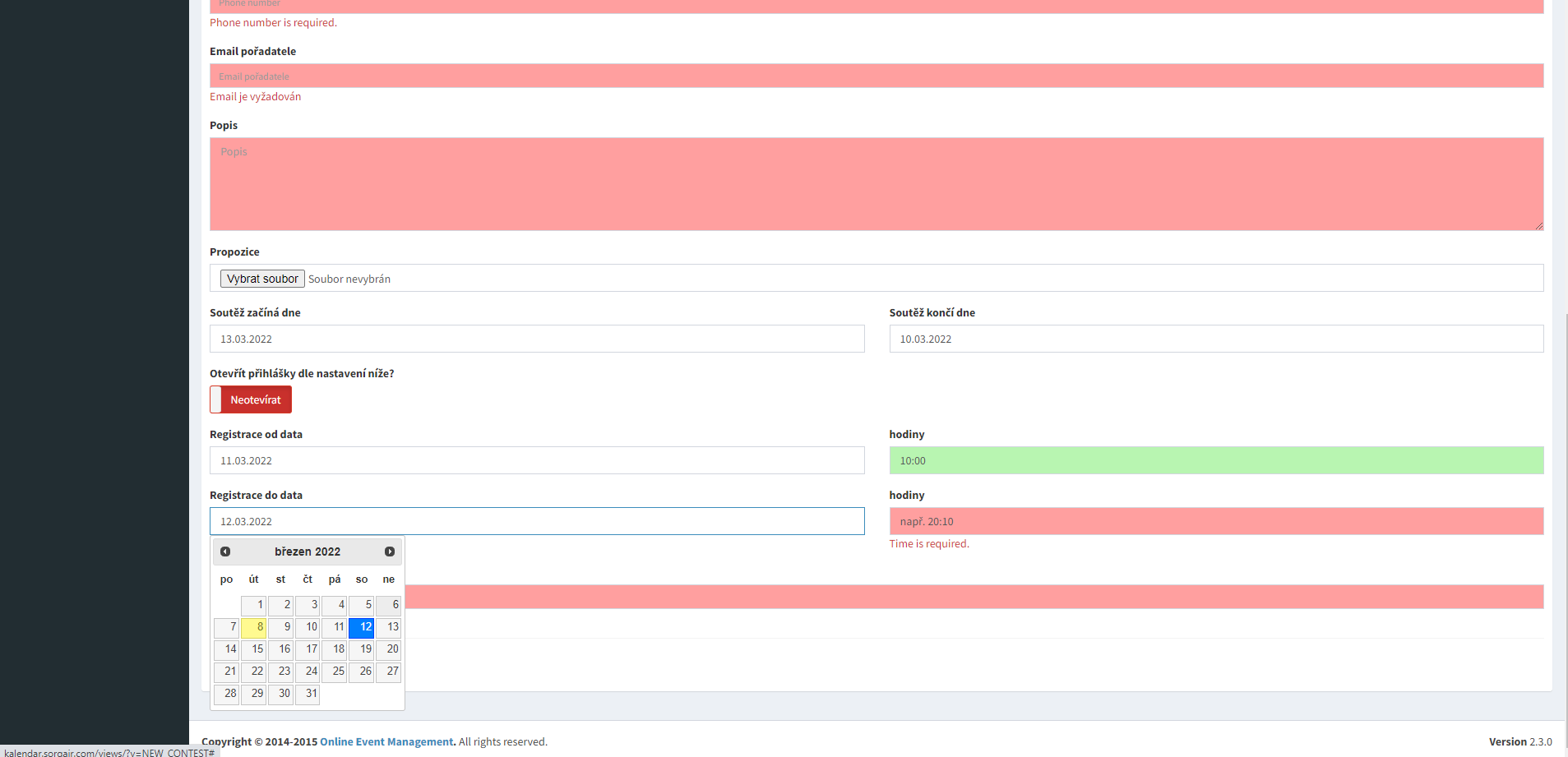Image resolution: width=1568 pixels, height=757 pixels.
Task: Edit the 10:00 hodiny time field
Action: (x=1216, y=460)
